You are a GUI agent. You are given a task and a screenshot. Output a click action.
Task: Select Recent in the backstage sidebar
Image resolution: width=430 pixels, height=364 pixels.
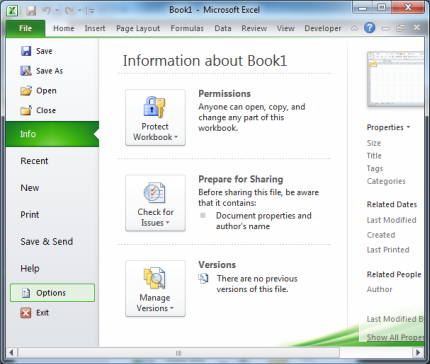tap(34, 161)
